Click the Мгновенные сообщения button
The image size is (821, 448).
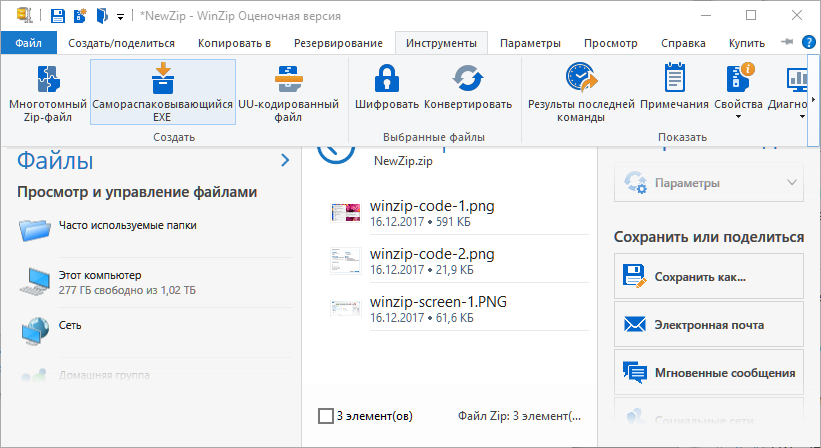coord(708,372)
